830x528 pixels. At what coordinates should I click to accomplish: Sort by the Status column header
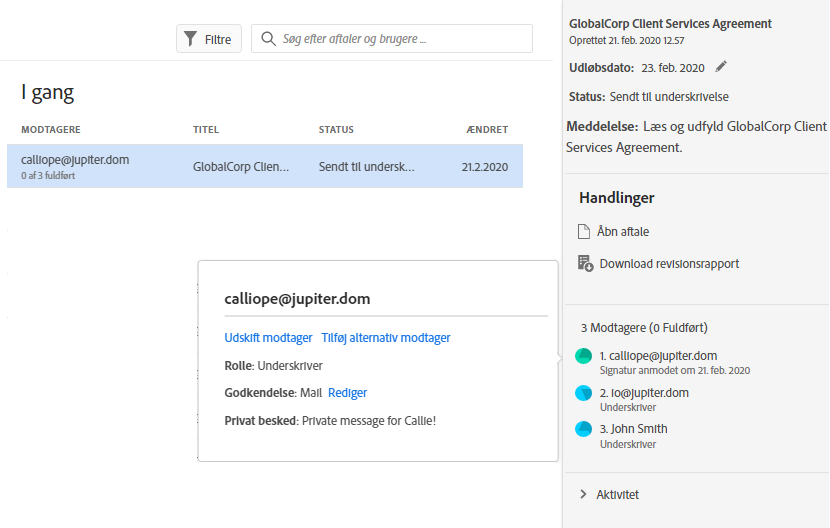pyautogui.click(x=336, y=130)
